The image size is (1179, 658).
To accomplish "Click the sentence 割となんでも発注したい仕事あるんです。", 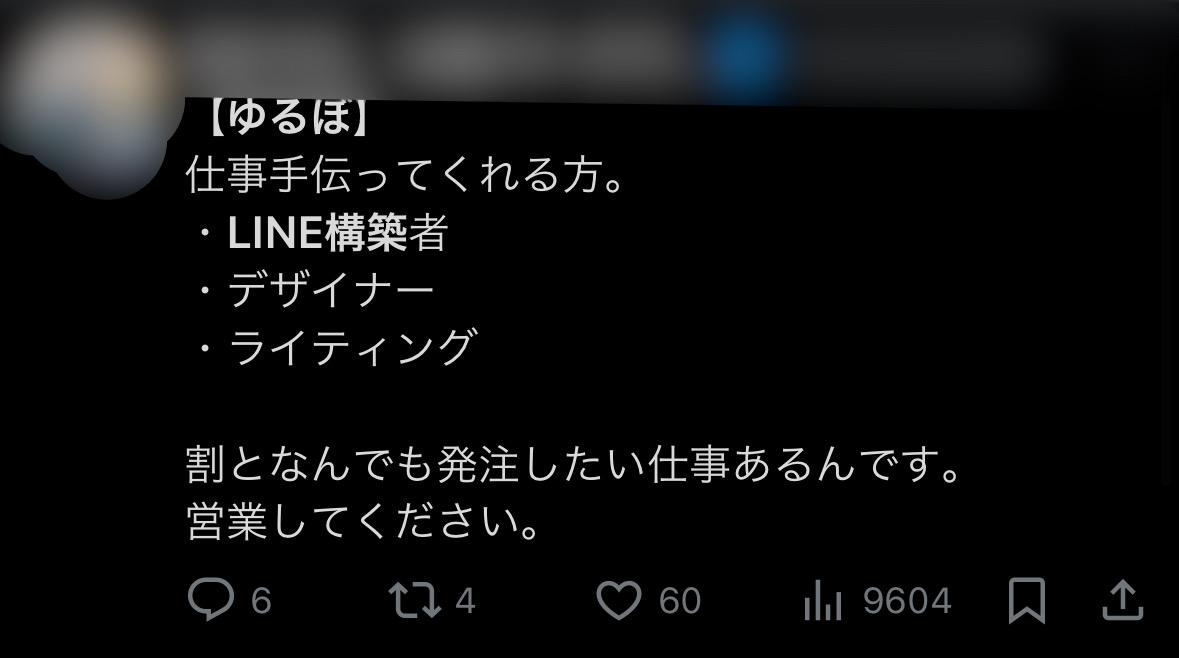I will (574, 463).
